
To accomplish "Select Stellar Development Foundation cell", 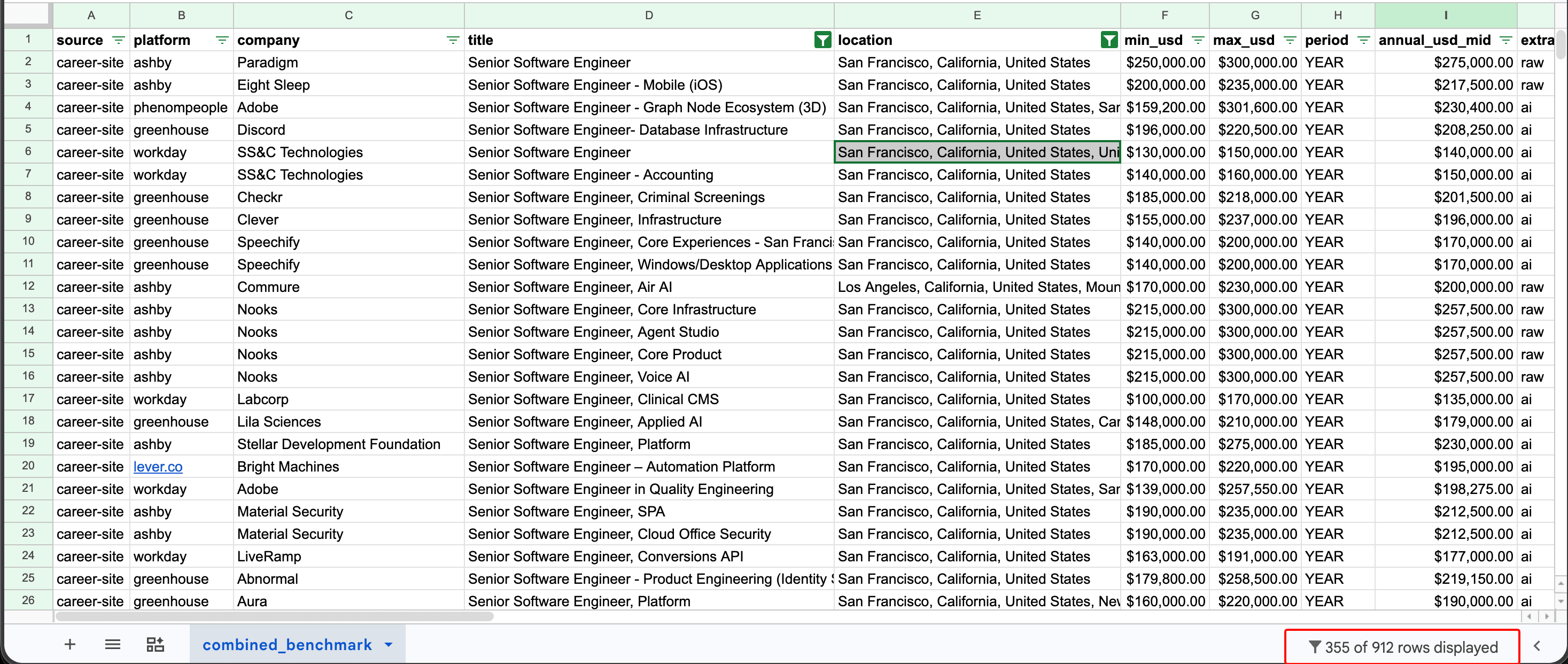I will [x=349, y=444].
